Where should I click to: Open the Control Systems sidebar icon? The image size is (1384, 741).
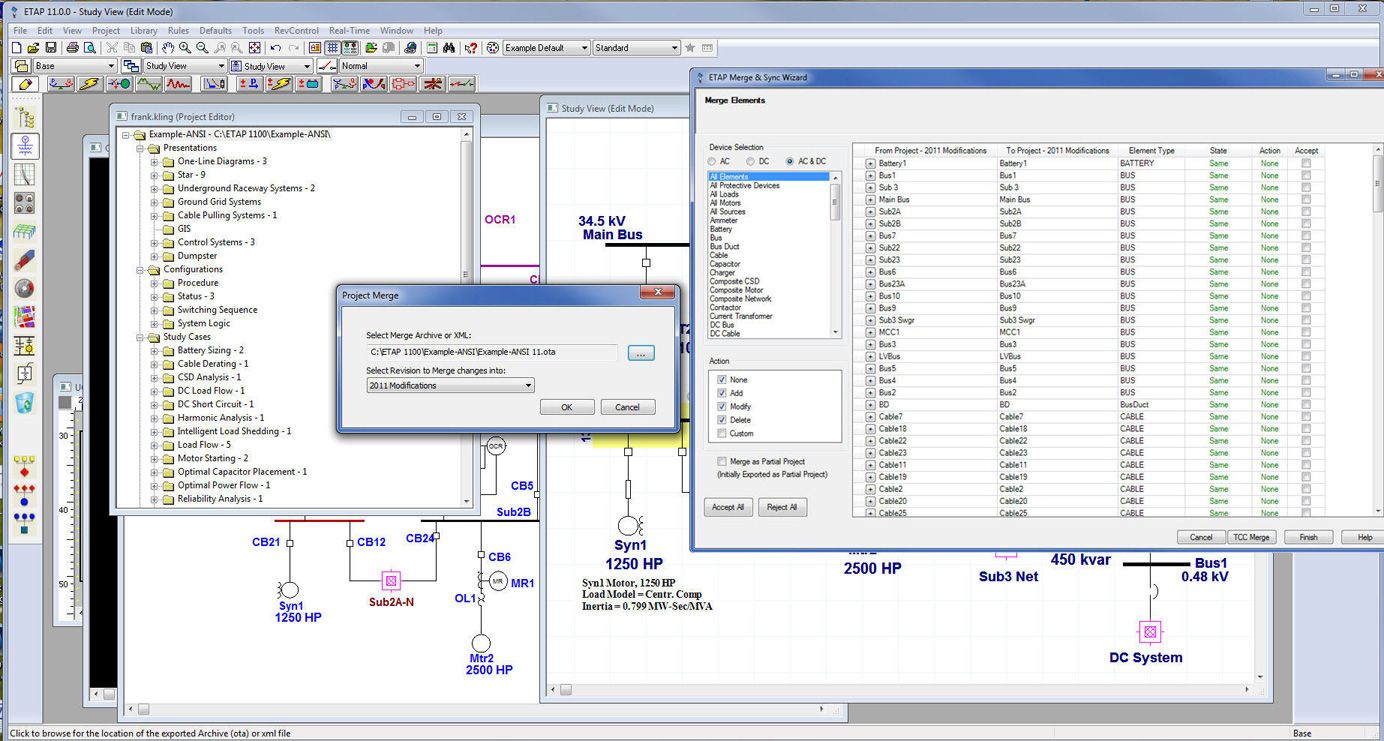(x=25, y=346)
